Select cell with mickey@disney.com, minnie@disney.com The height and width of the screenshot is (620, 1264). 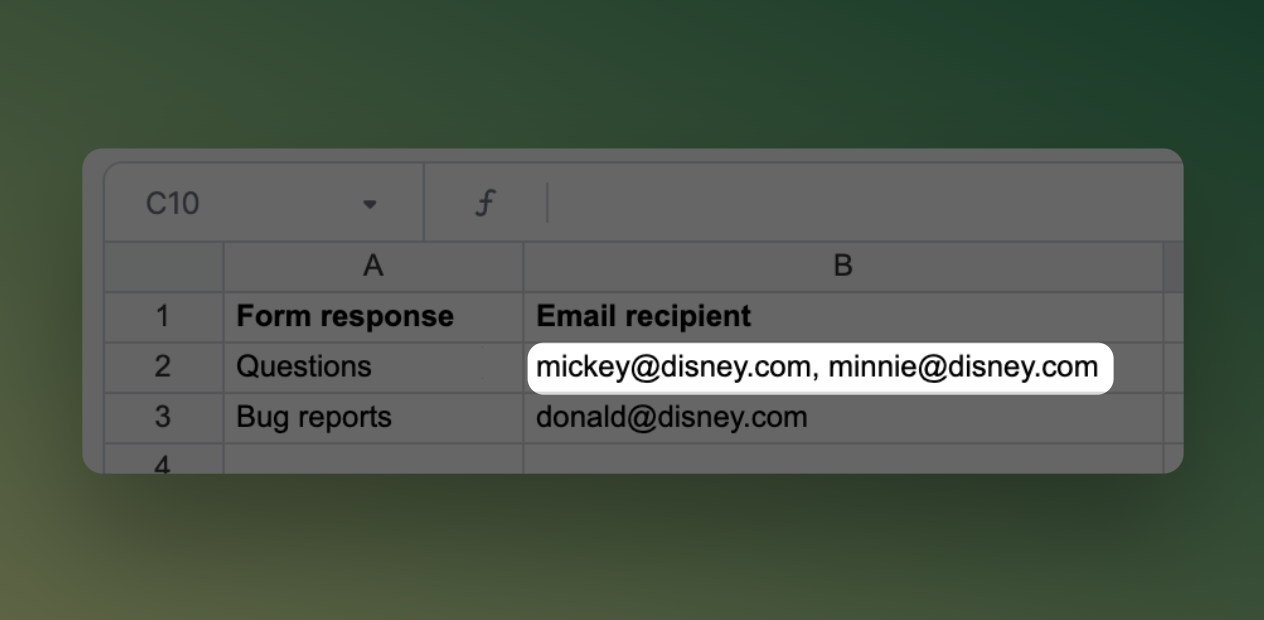click(843, 367)
